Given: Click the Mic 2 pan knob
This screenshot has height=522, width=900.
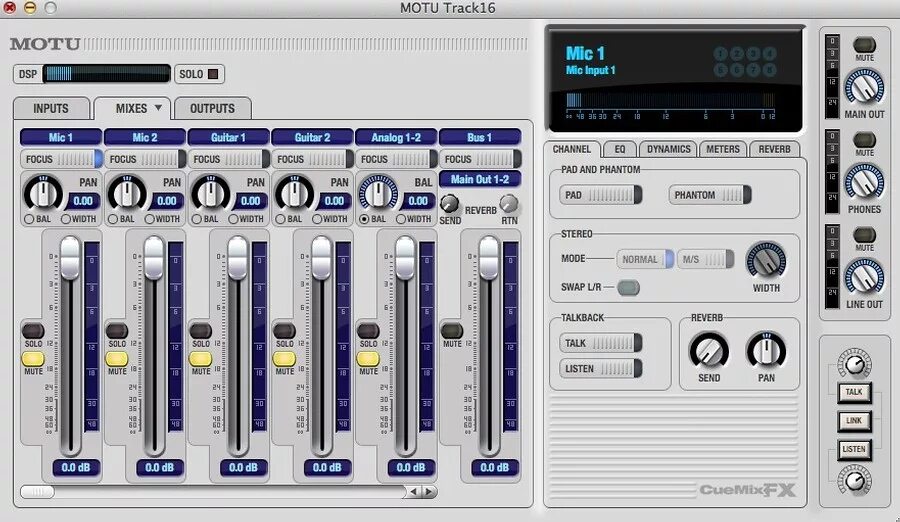Looking at the screenshot, I should 127,194.
